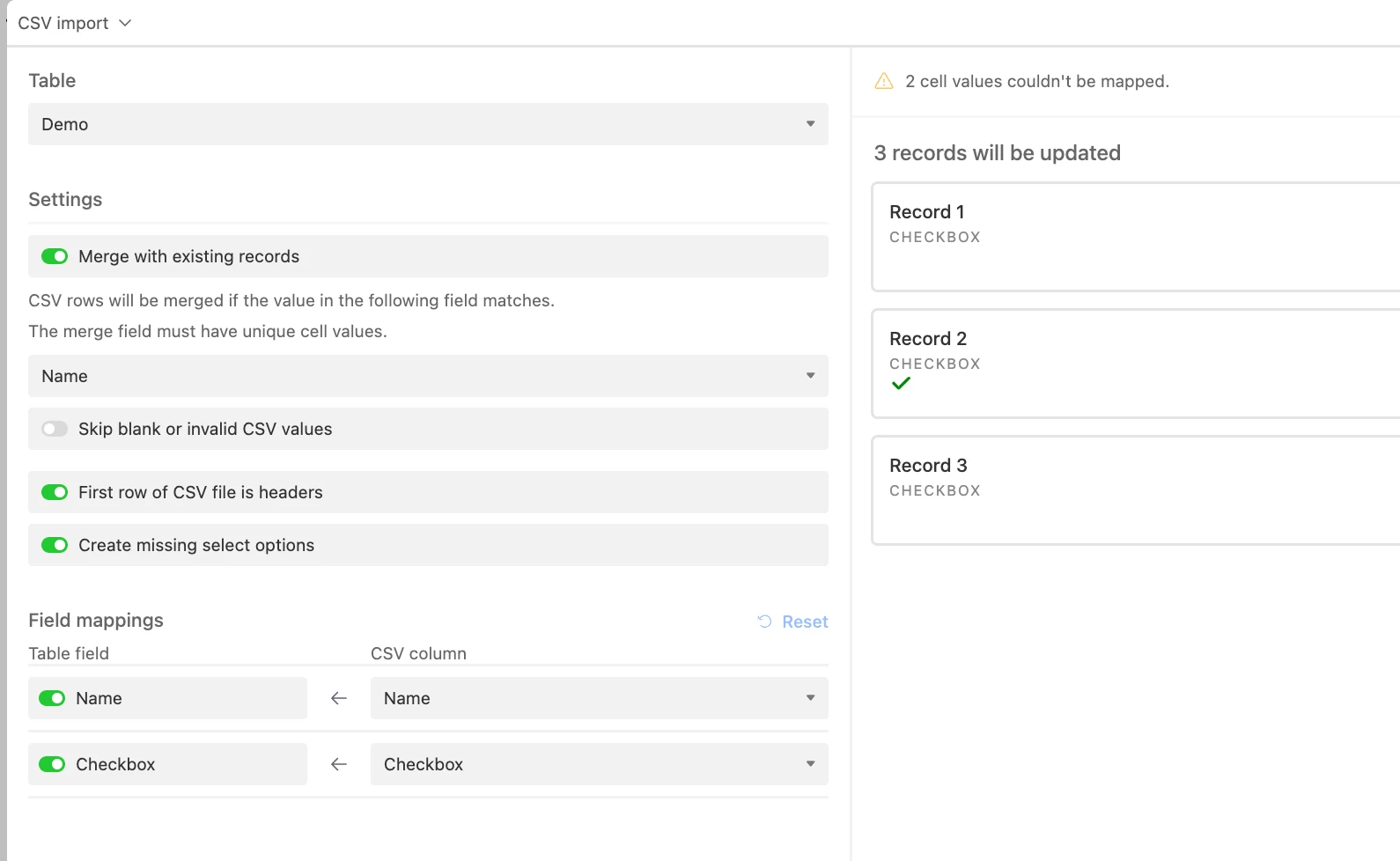Enable Skip blank or invalid CSV values

click(x=55, y=429)
